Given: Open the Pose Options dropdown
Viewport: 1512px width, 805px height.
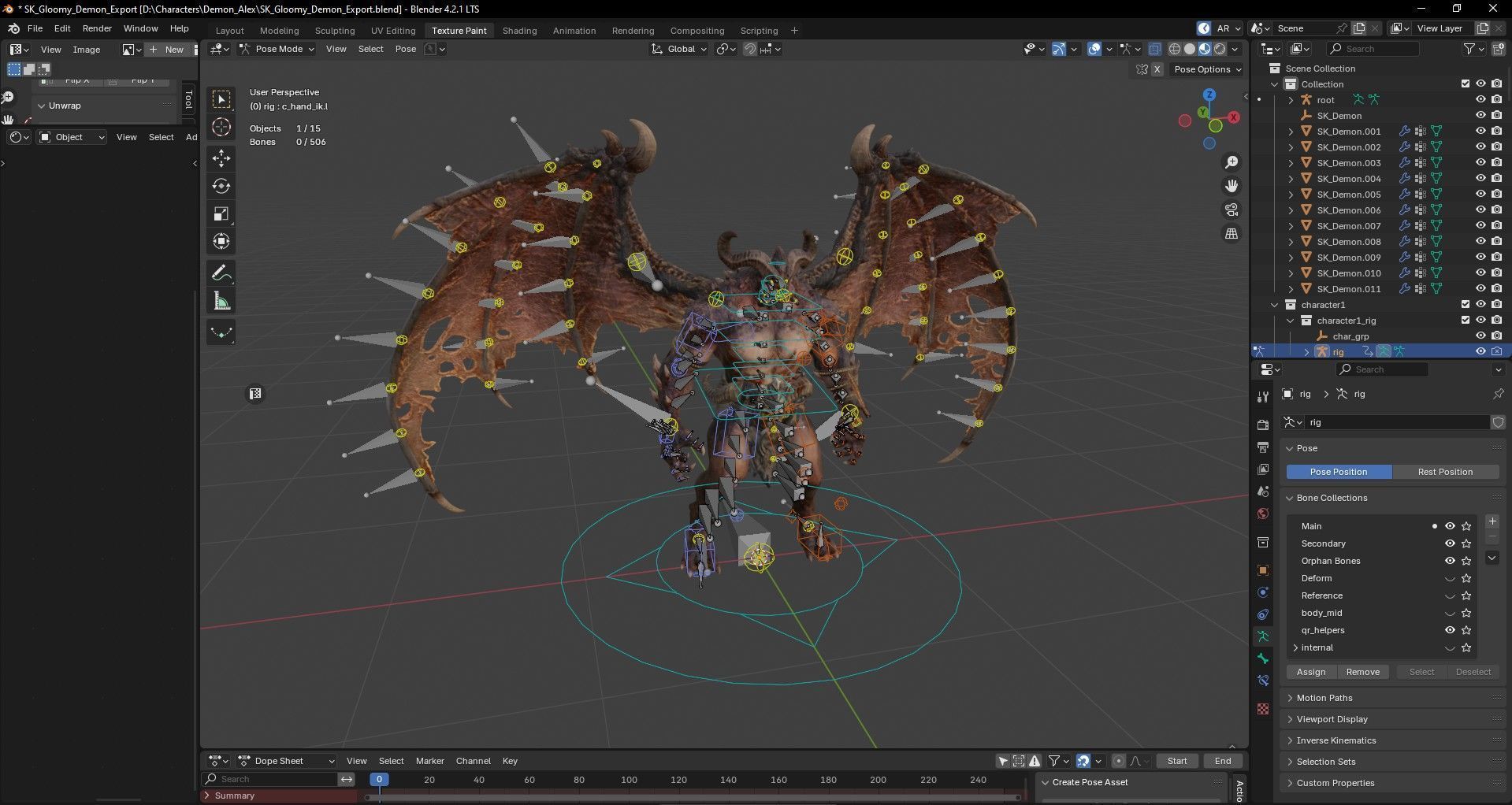Looking at the screenshot, I should (1207, 69).
